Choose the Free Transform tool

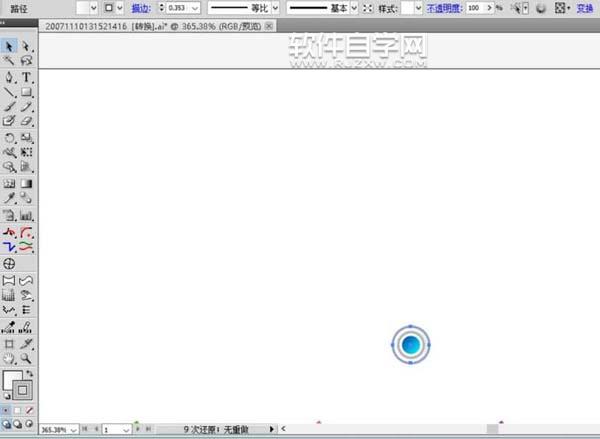[26, 152]
